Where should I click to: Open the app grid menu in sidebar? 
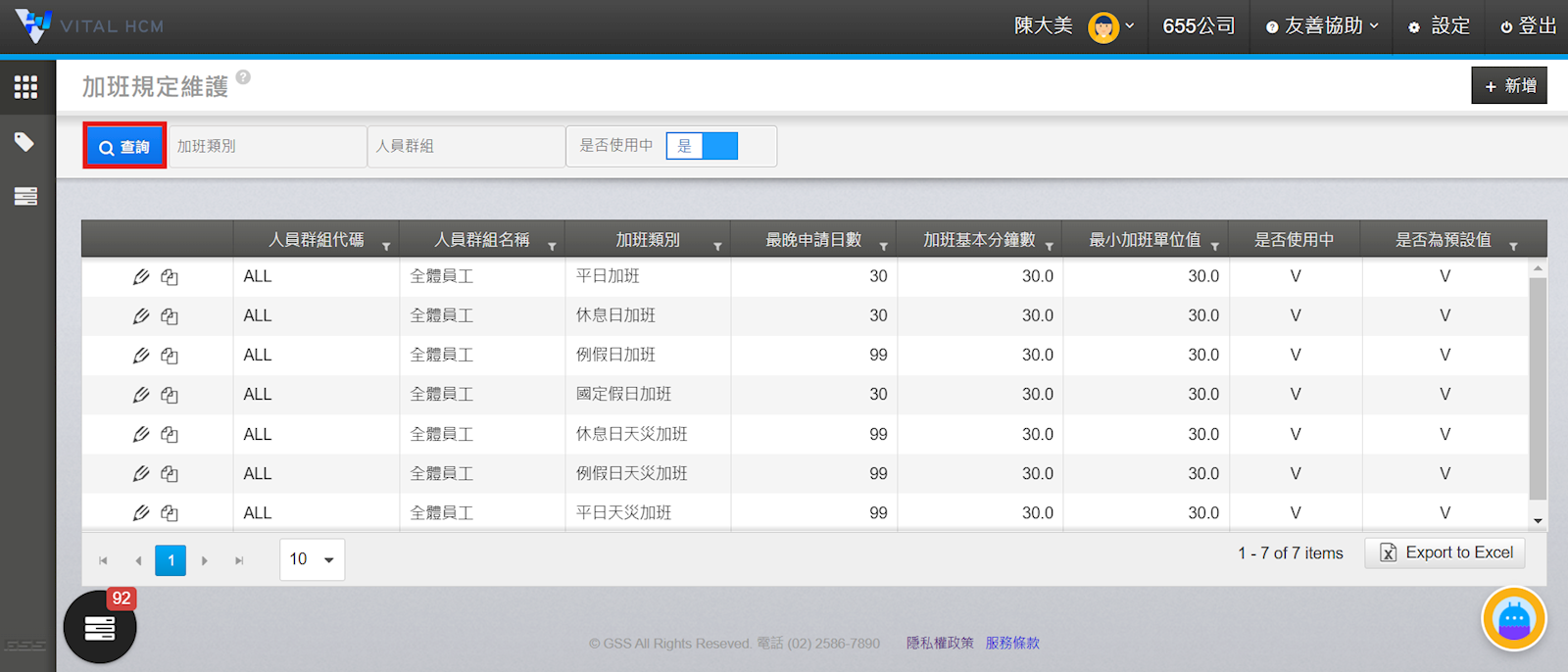26,87
